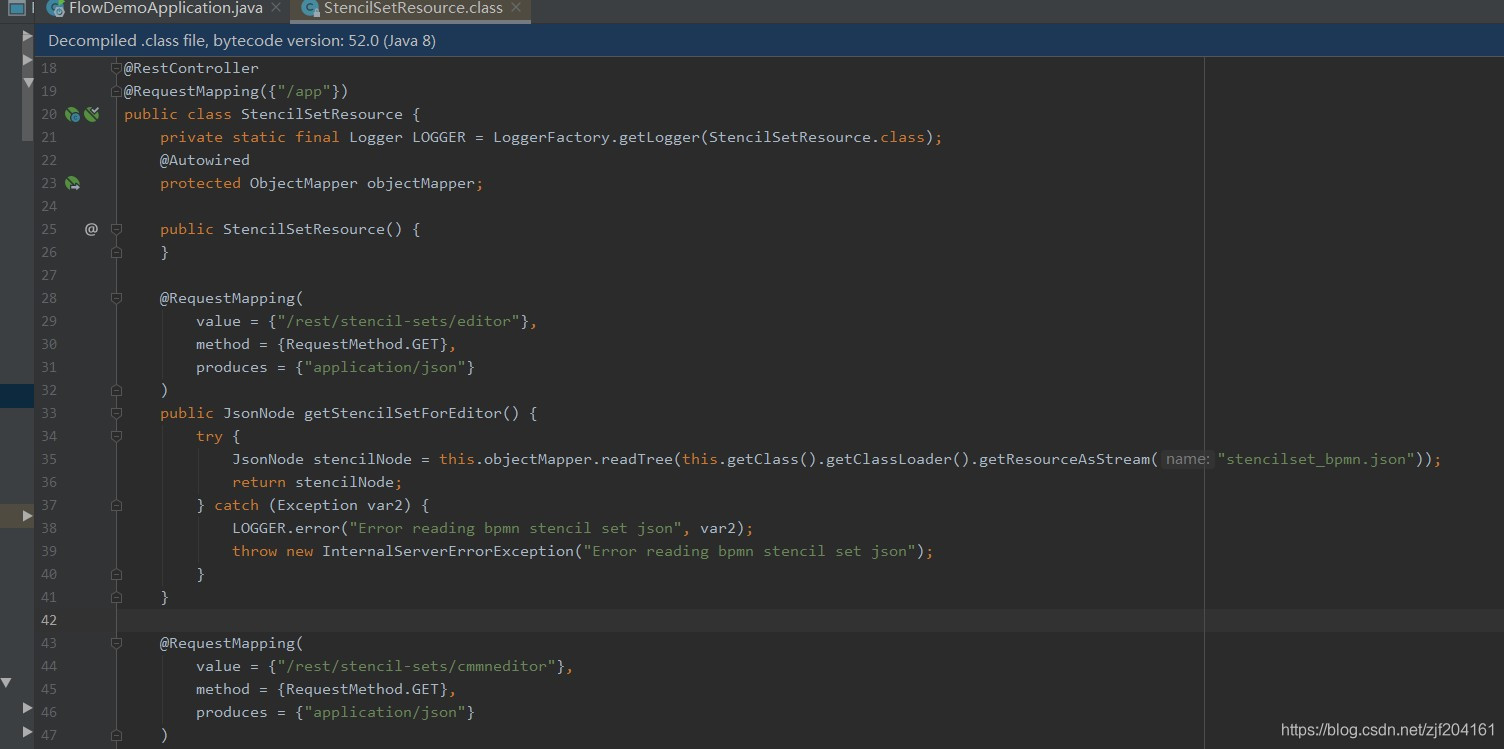Click InternalServerErrorException on line 39
1504x749 pixels.
[x=448, y=551]
